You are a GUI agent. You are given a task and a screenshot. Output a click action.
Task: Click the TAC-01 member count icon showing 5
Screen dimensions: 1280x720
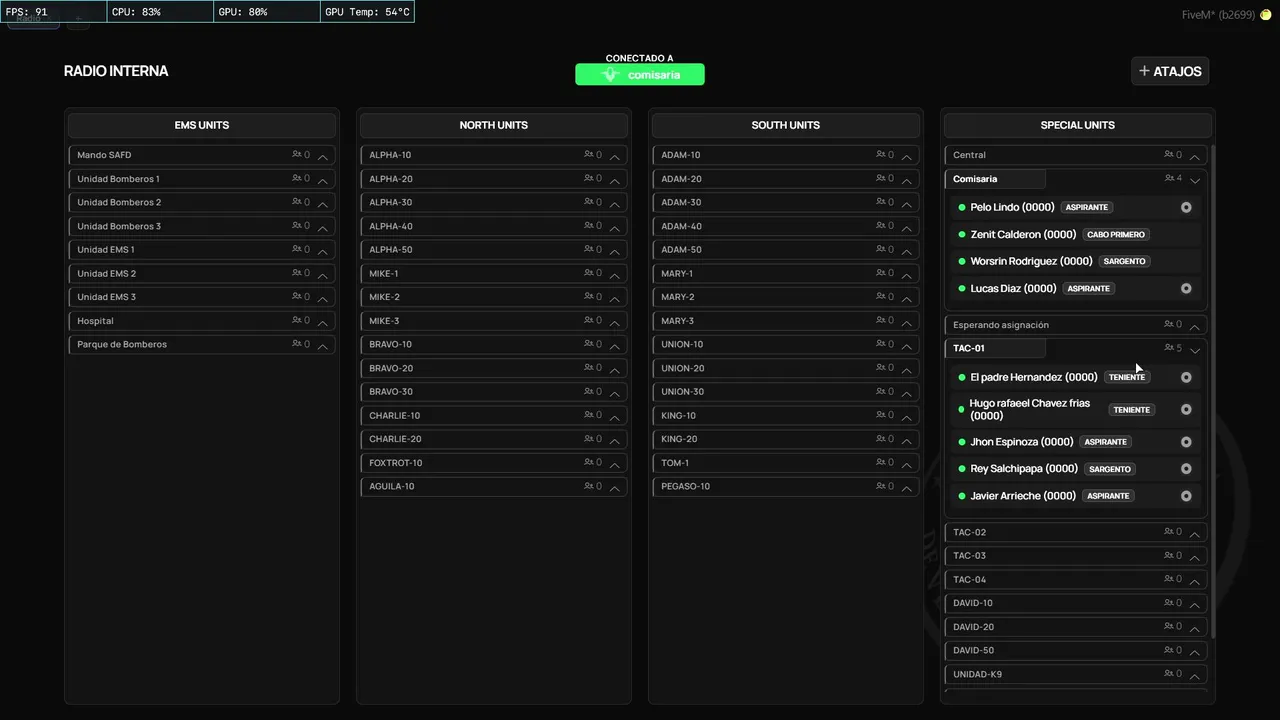(x=1170, y=348)
